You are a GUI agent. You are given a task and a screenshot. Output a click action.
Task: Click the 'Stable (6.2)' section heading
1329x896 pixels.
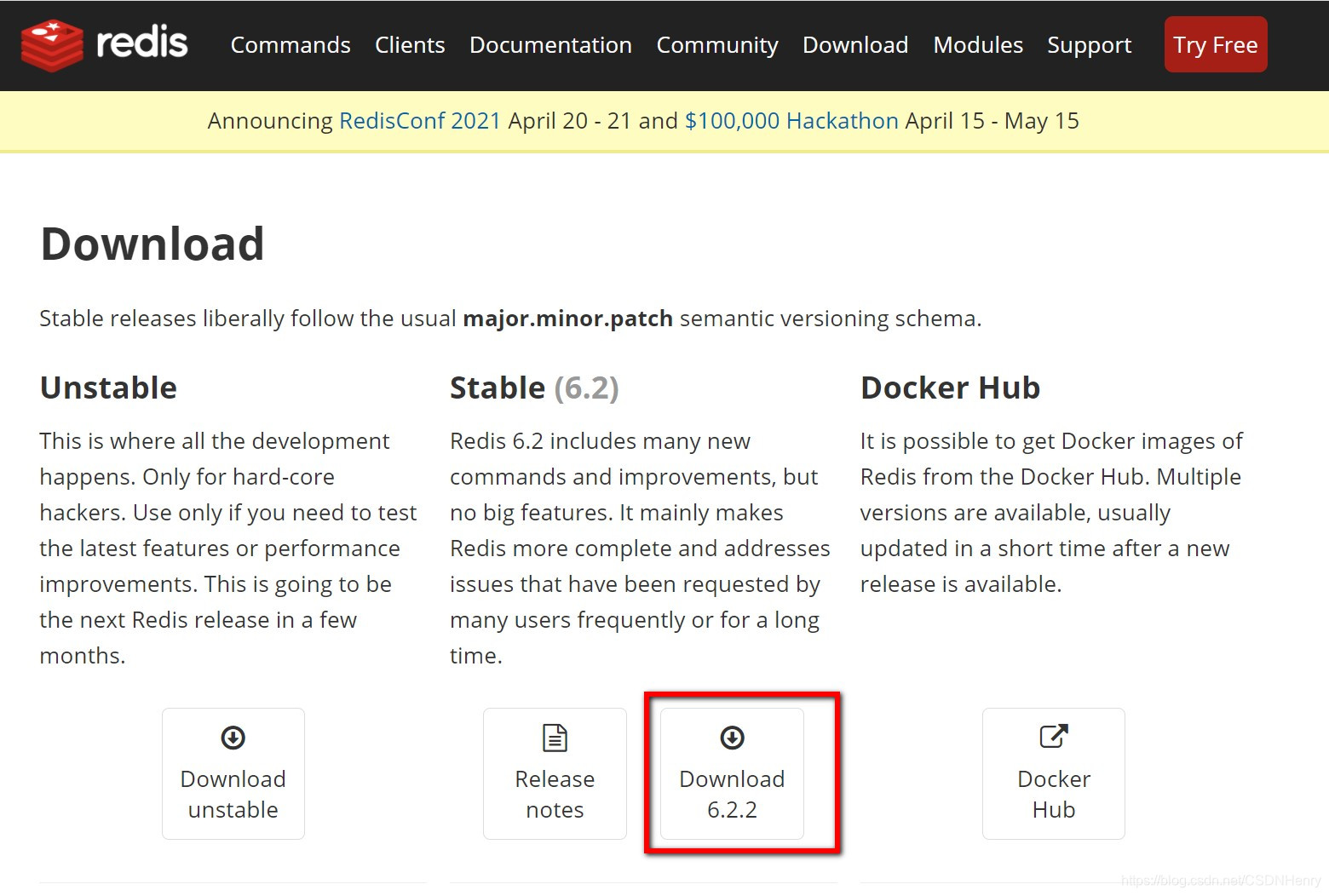[534, 388]
